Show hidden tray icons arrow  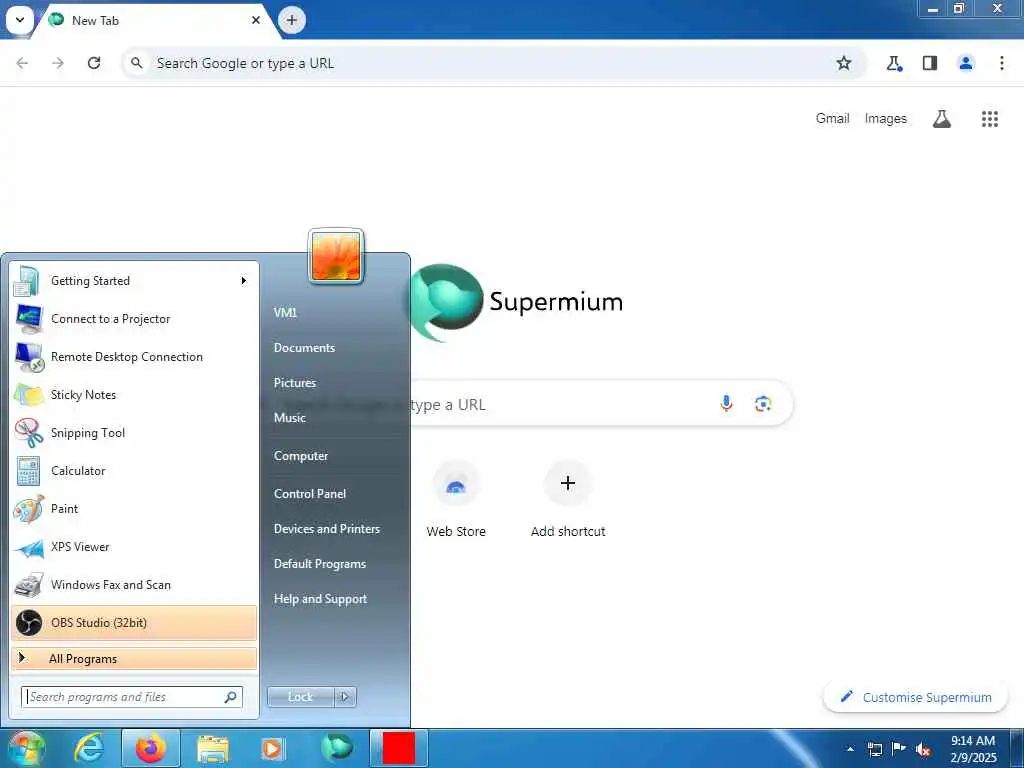[850, 749]
